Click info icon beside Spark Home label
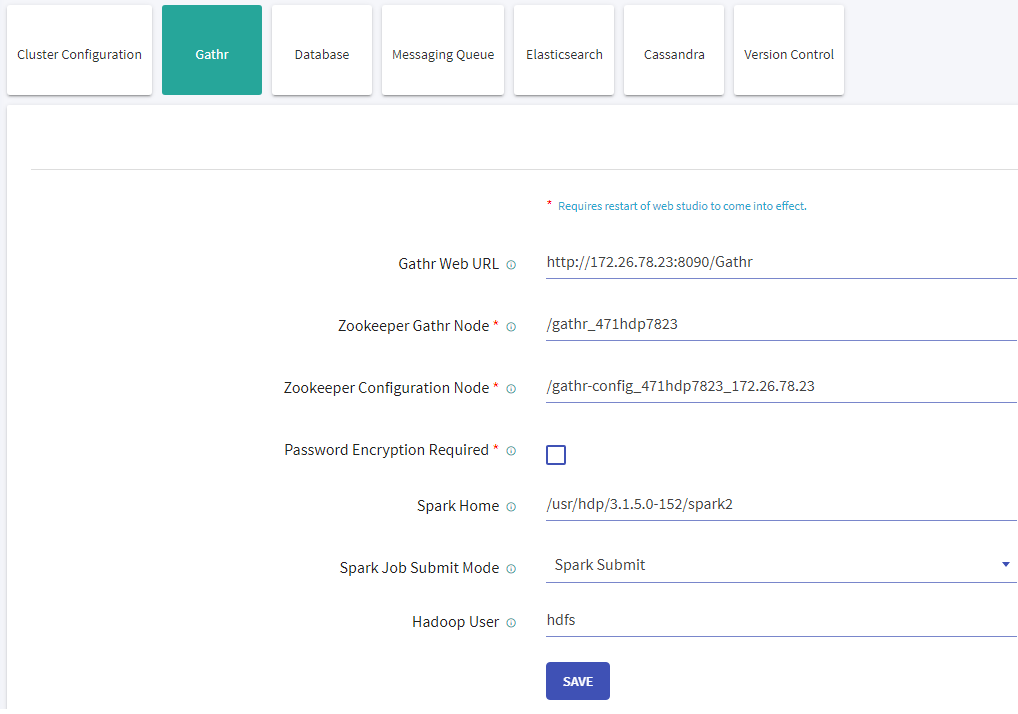 click(x=511, y=507)
